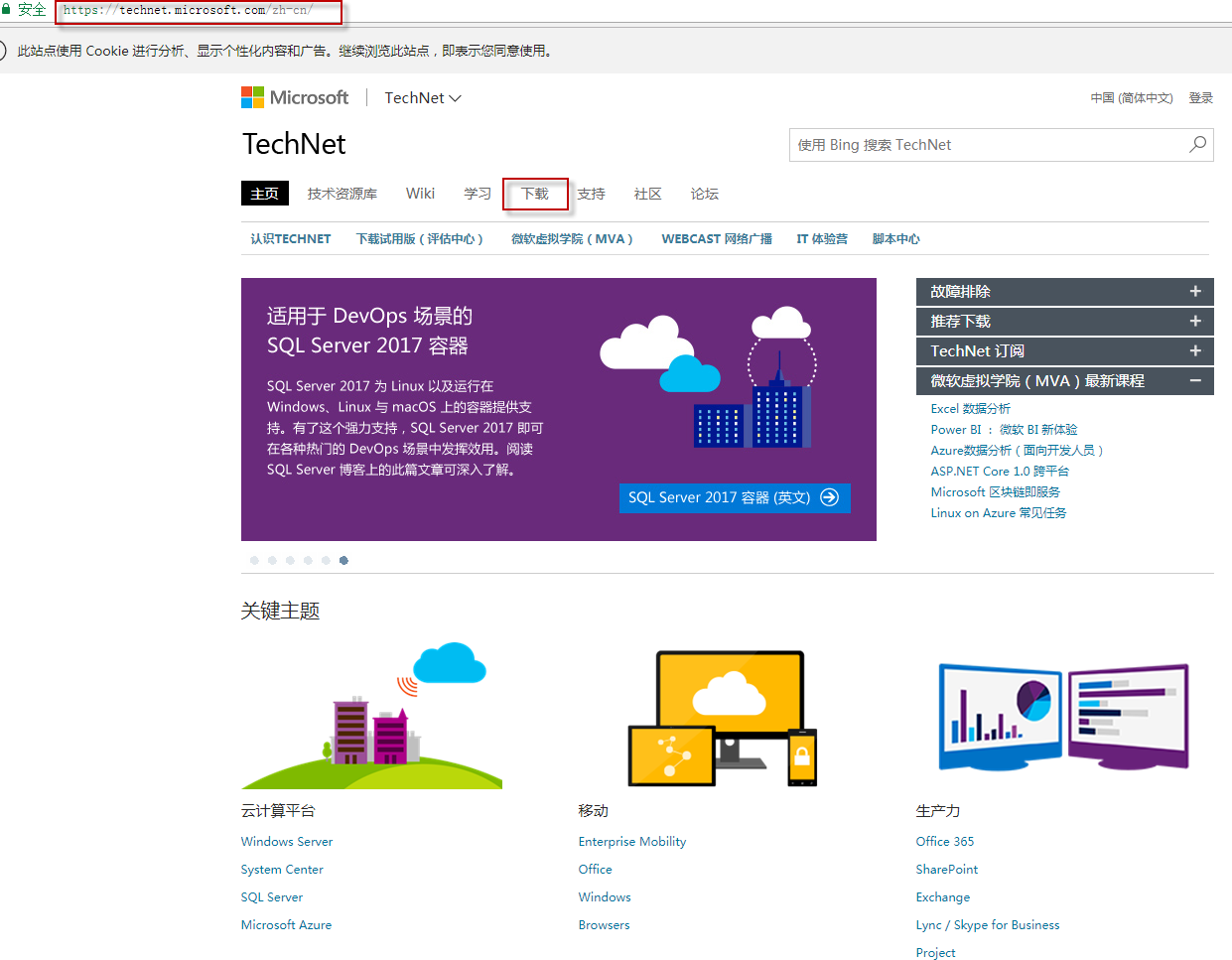This screenshot has width=1232, height=960.
Task: Open the Project link
Action: (936, 953)
